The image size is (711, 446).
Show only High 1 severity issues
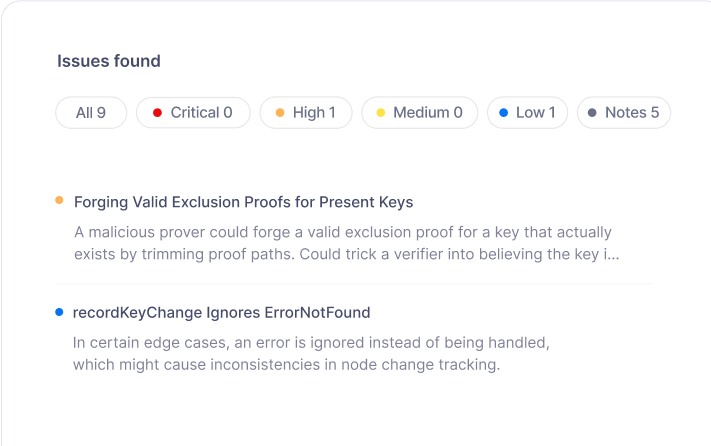[306, 112]
